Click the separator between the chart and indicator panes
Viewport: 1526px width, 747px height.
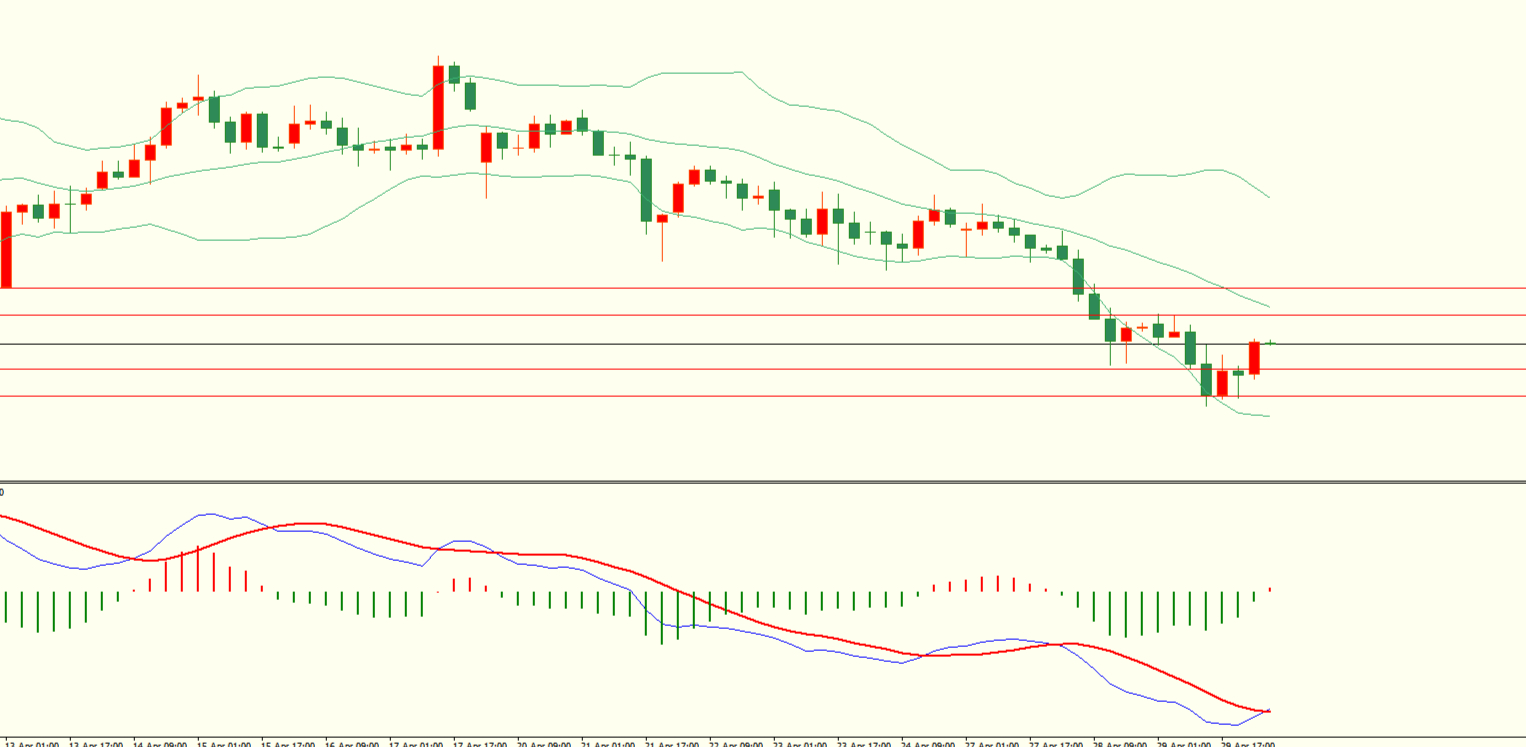click(700, 482)
